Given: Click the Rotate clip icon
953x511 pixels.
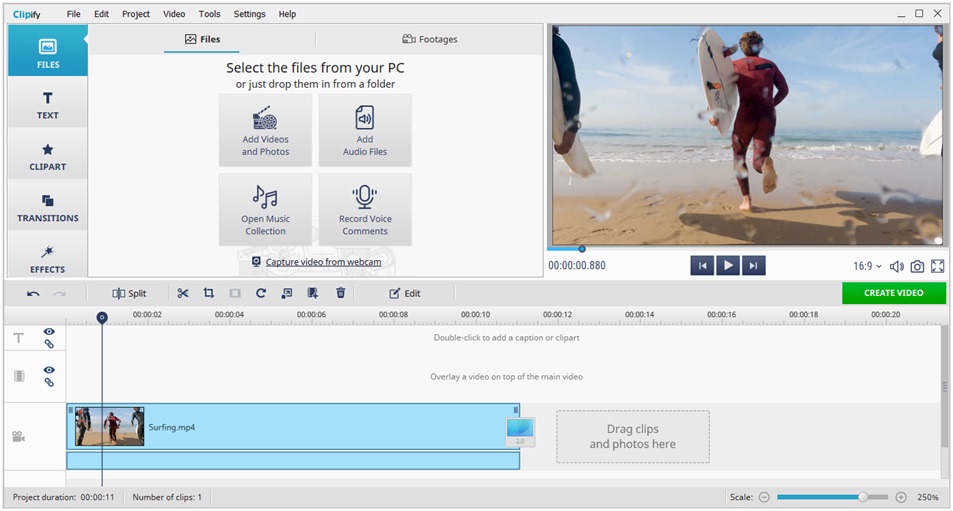Looking at the screenshot, I should pos(261,293).
